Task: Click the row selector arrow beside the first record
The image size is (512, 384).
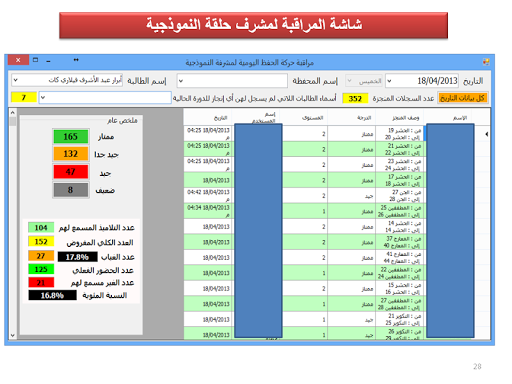Action: click(x=486, y=134)
